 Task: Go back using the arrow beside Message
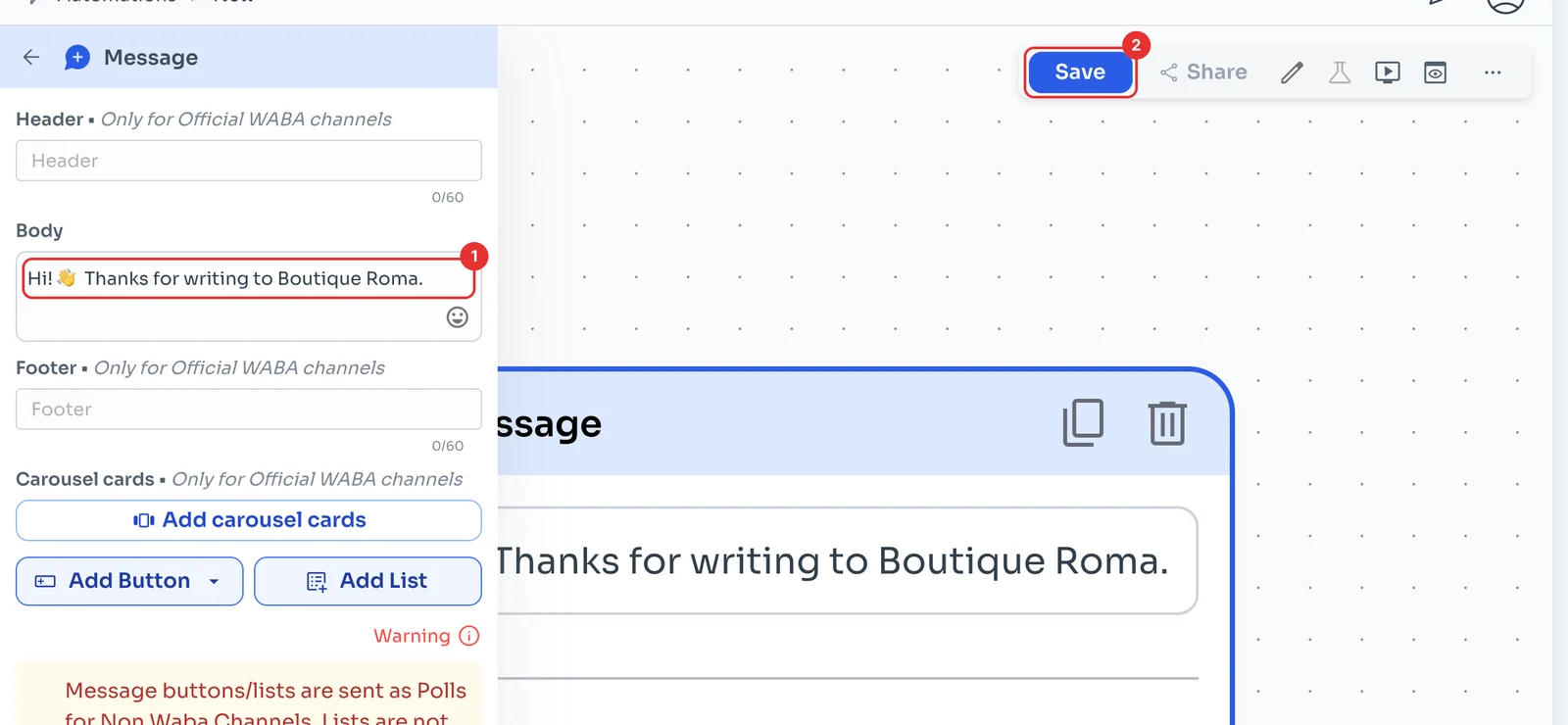[x=31, y=57]
